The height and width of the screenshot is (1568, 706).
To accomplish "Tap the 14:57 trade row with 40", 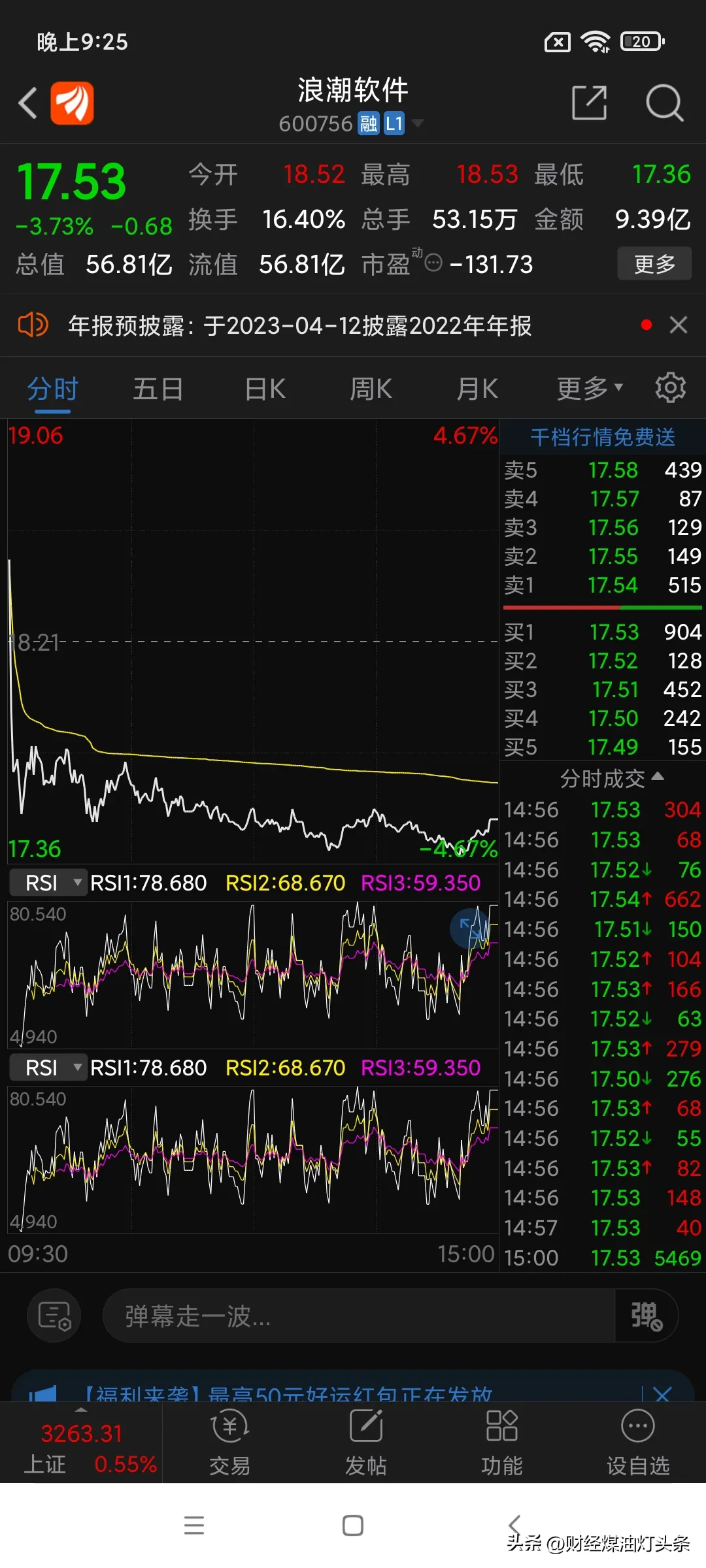I will click(603, 1228).
